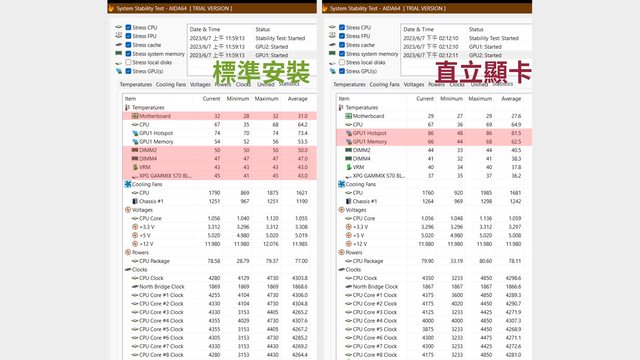This screenshot has width=640, height=360.
Task: Enable Stress local disks in left window
Action: point(128,62)
